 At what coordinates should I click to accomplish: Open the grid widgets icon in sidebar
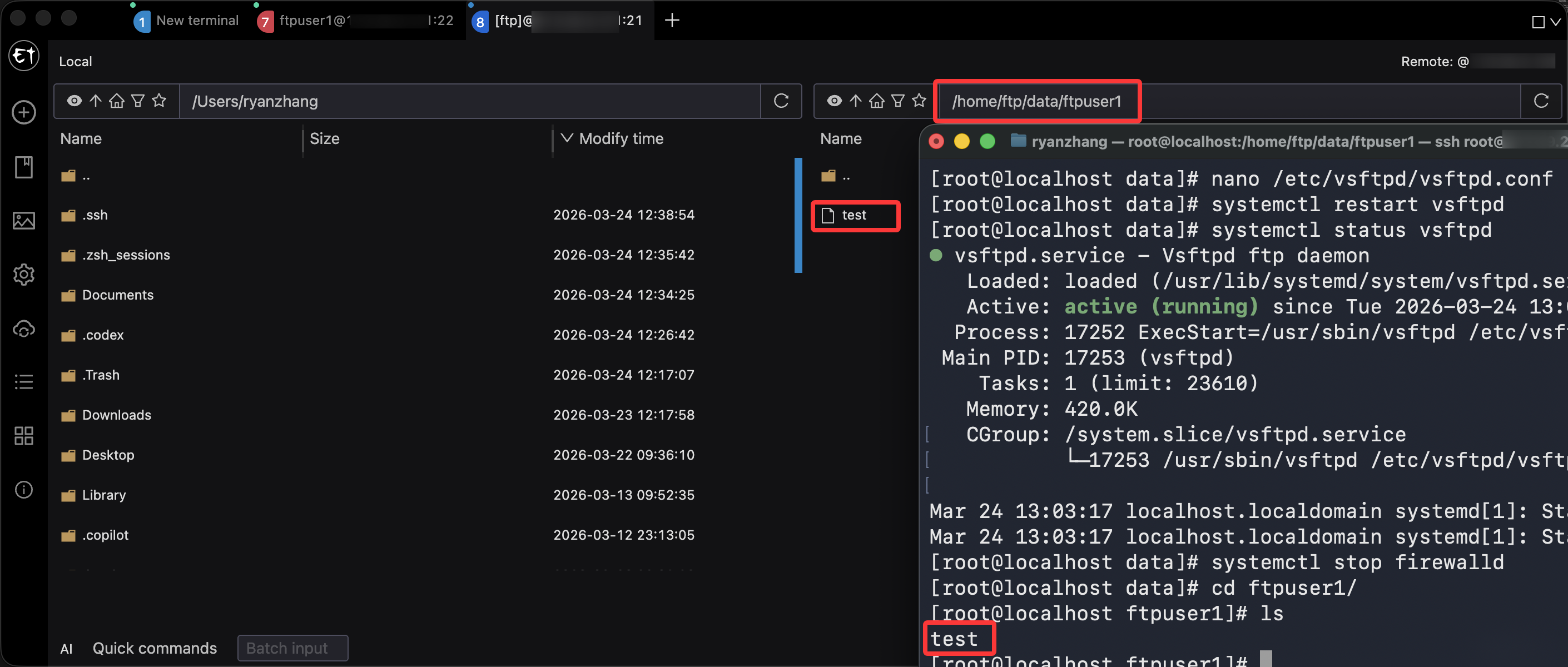[24, 435]
